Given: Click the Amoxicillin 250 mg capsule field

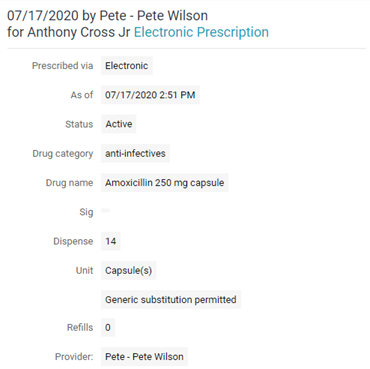Looking at the screenshot, I should [x=165, y=183].
